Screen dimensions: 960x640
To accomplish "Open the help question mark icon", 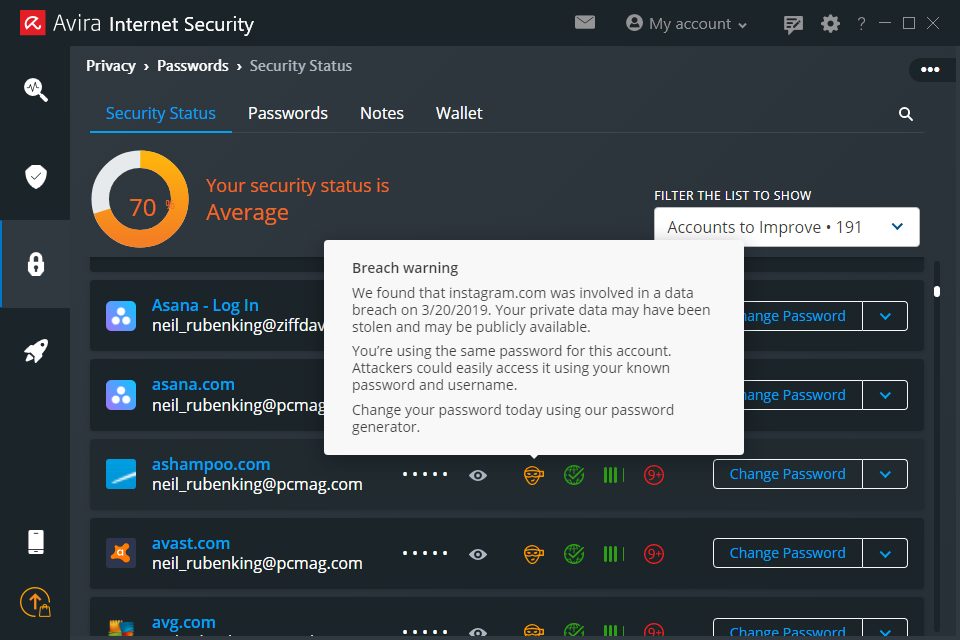I will coord(861,24).
